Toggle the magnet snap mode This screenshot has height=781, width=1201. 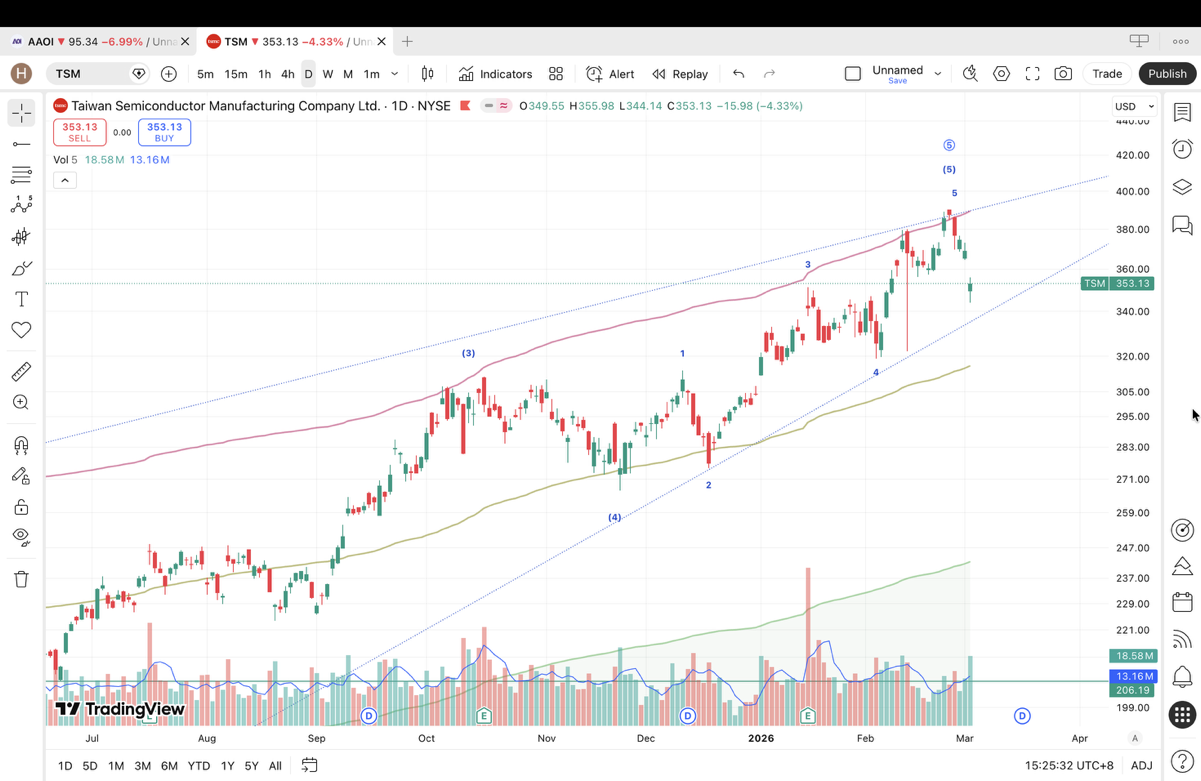click(x=21, y=445)
